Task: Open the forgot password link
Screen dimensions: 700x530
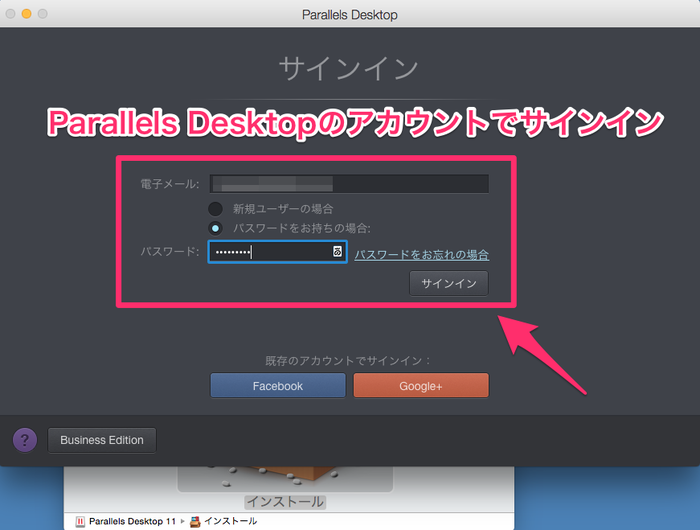Action: pos(421,255)
